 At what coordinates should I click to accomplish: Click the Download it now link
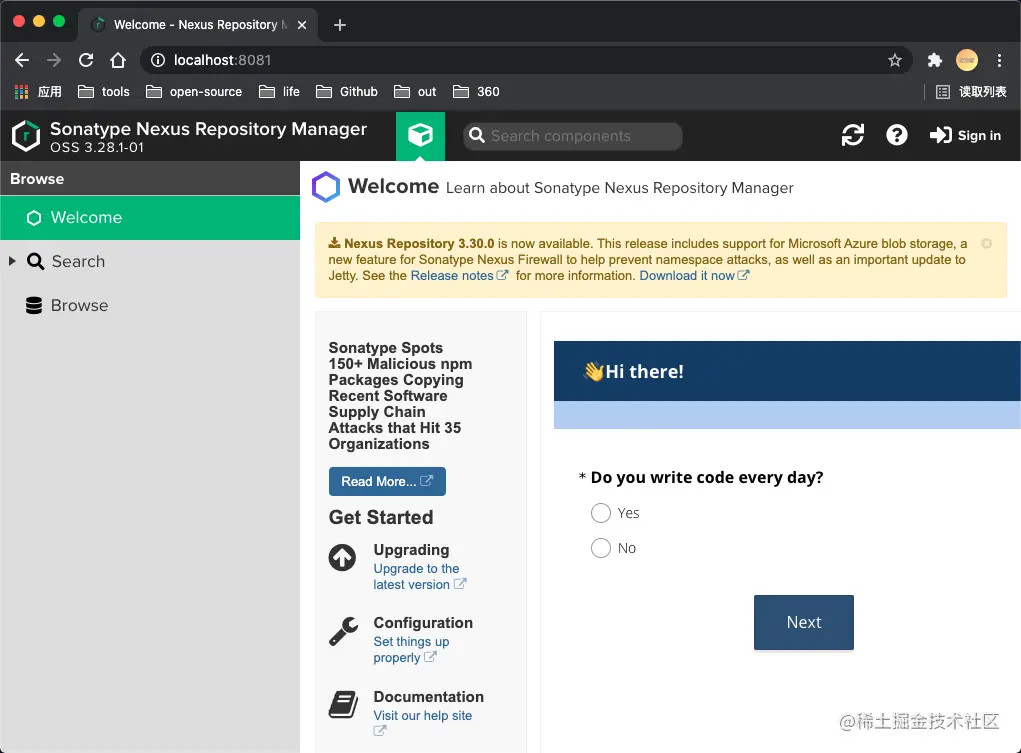[x=694, y=276]
